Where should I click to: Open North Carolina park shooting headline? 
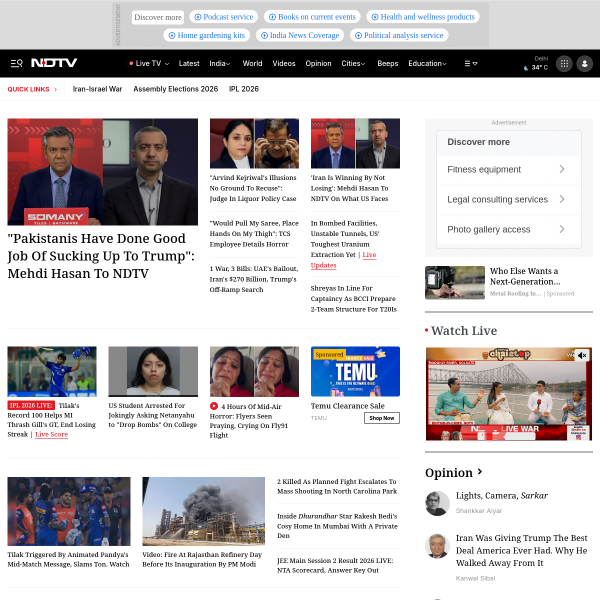point(337,486)
